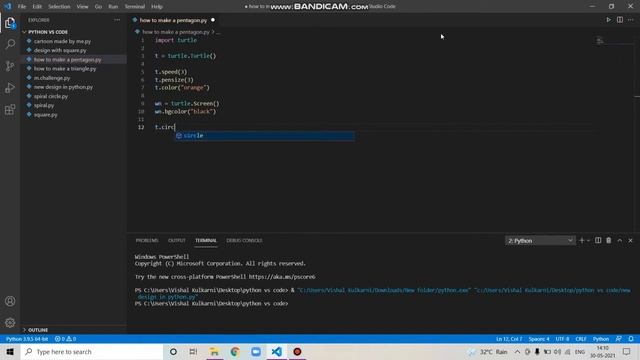Image resolution: width=640 pixels, height=360 pixels.
Task: Open the Help menu
Action: pos(157,7)
